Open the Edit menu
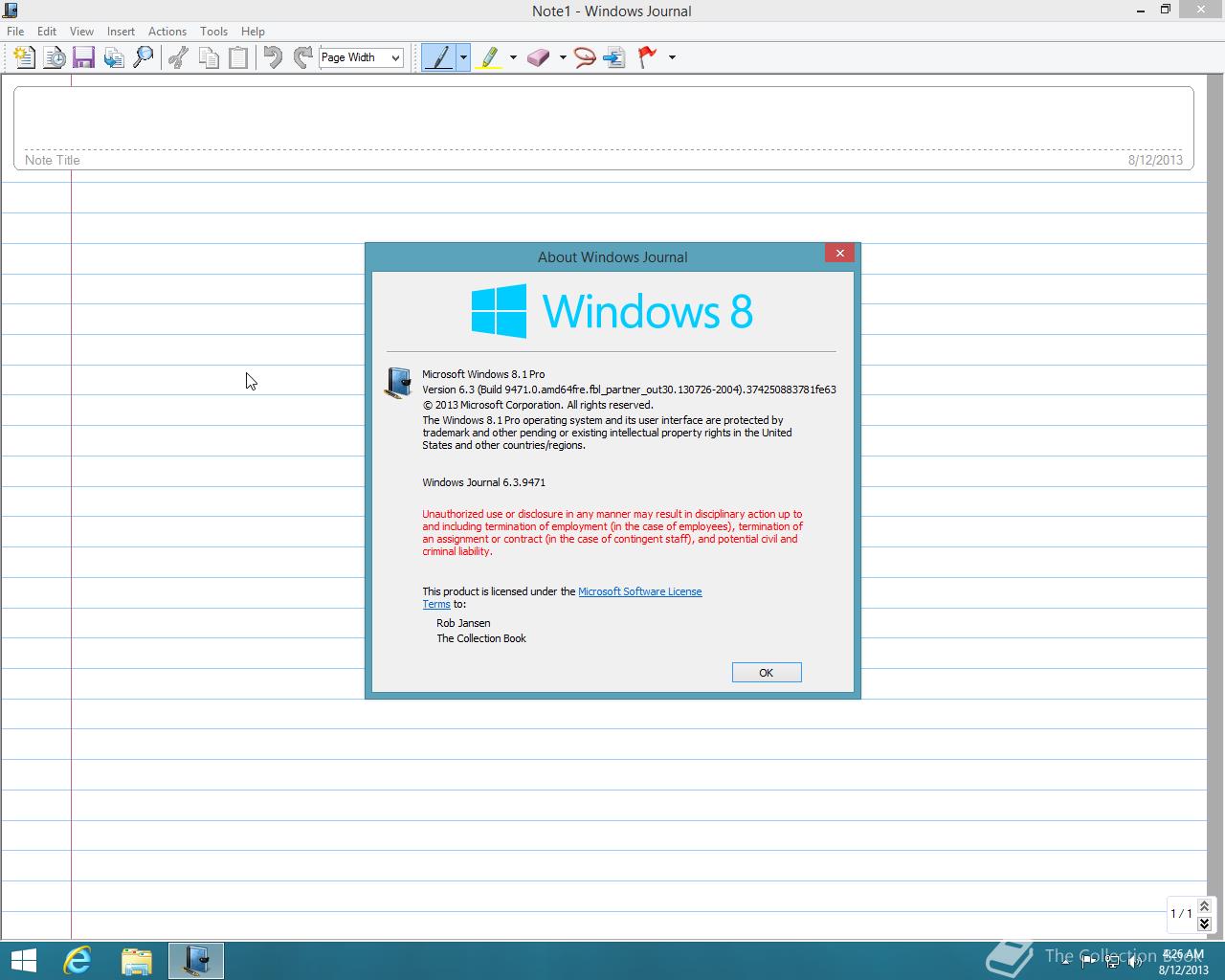The image size is (1225, 980). (46, 32)
